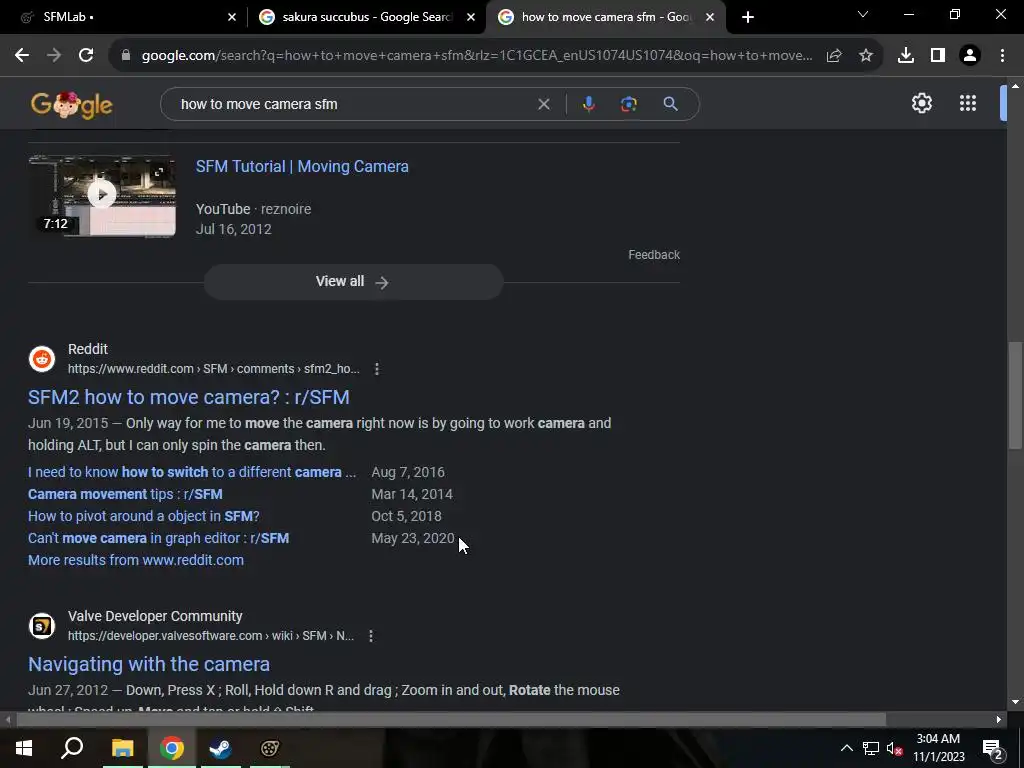Open Camera movement tips r/SFM link

click(x=125, y=494)
